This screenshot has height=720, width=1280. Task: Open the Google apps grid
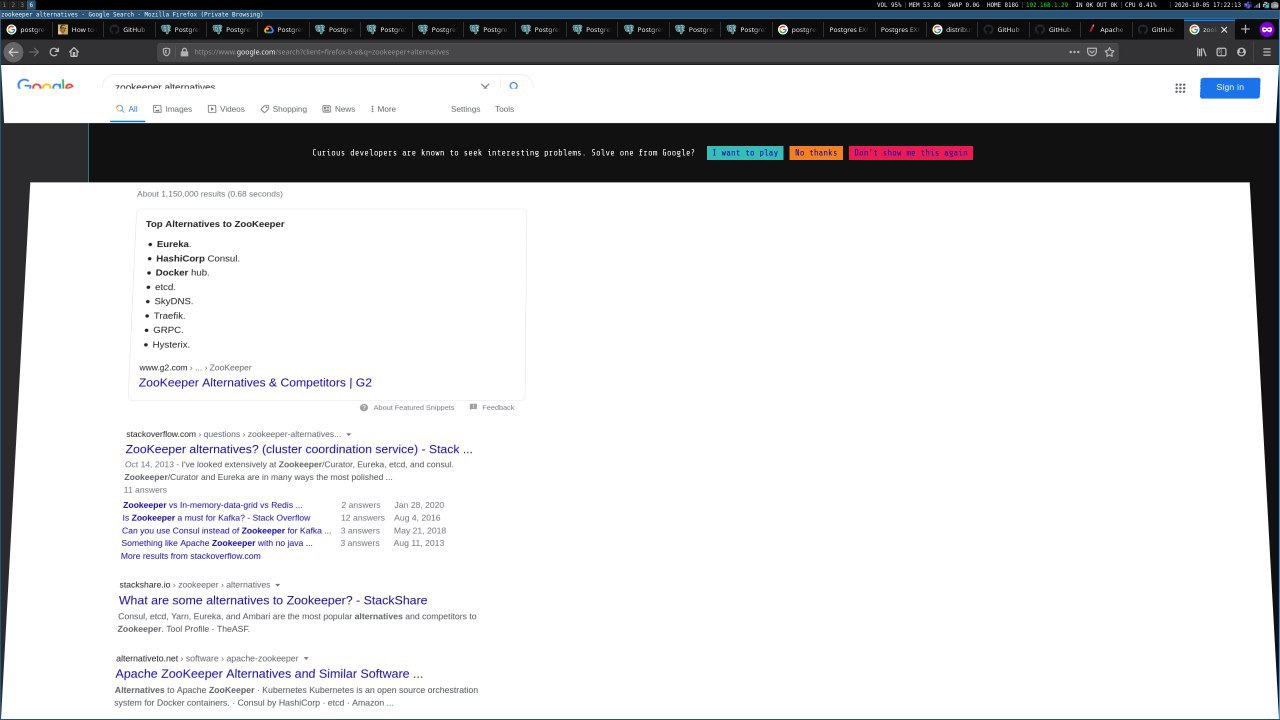[1180, 88]
